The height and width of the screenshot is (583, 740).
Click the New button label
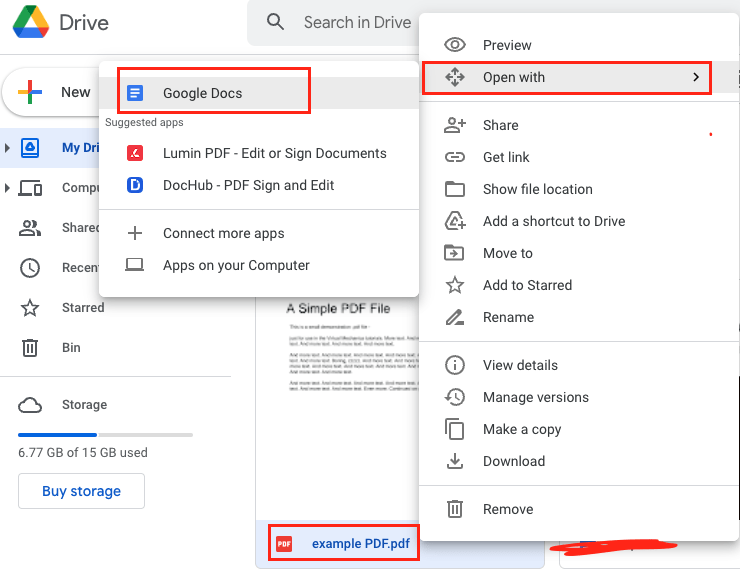[76, 92]
